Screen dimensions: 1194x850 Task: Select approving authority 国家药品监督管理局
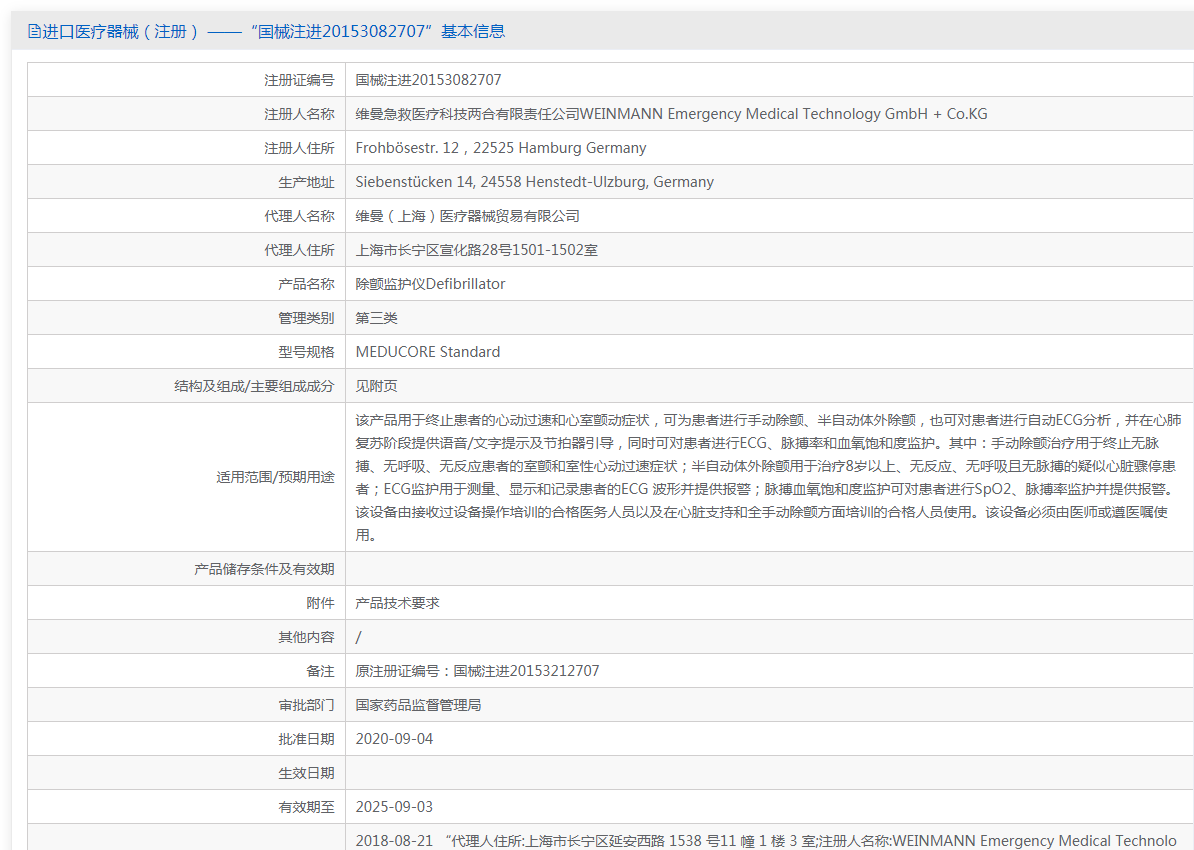[x=418, y=705]
